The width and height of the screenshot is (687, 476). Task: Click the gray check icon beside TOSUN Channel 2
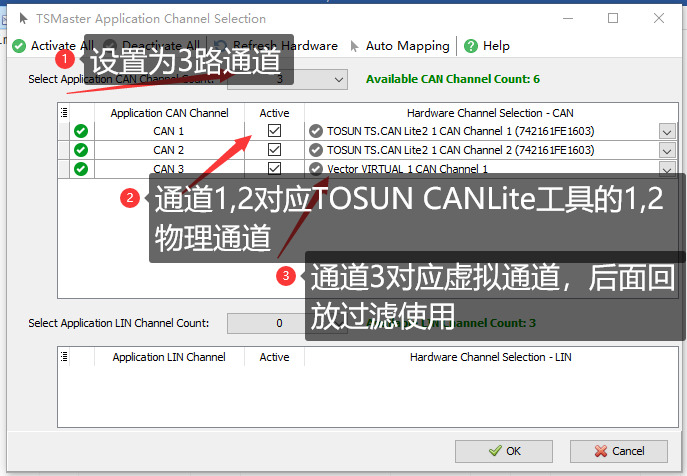tap(316, 150)
